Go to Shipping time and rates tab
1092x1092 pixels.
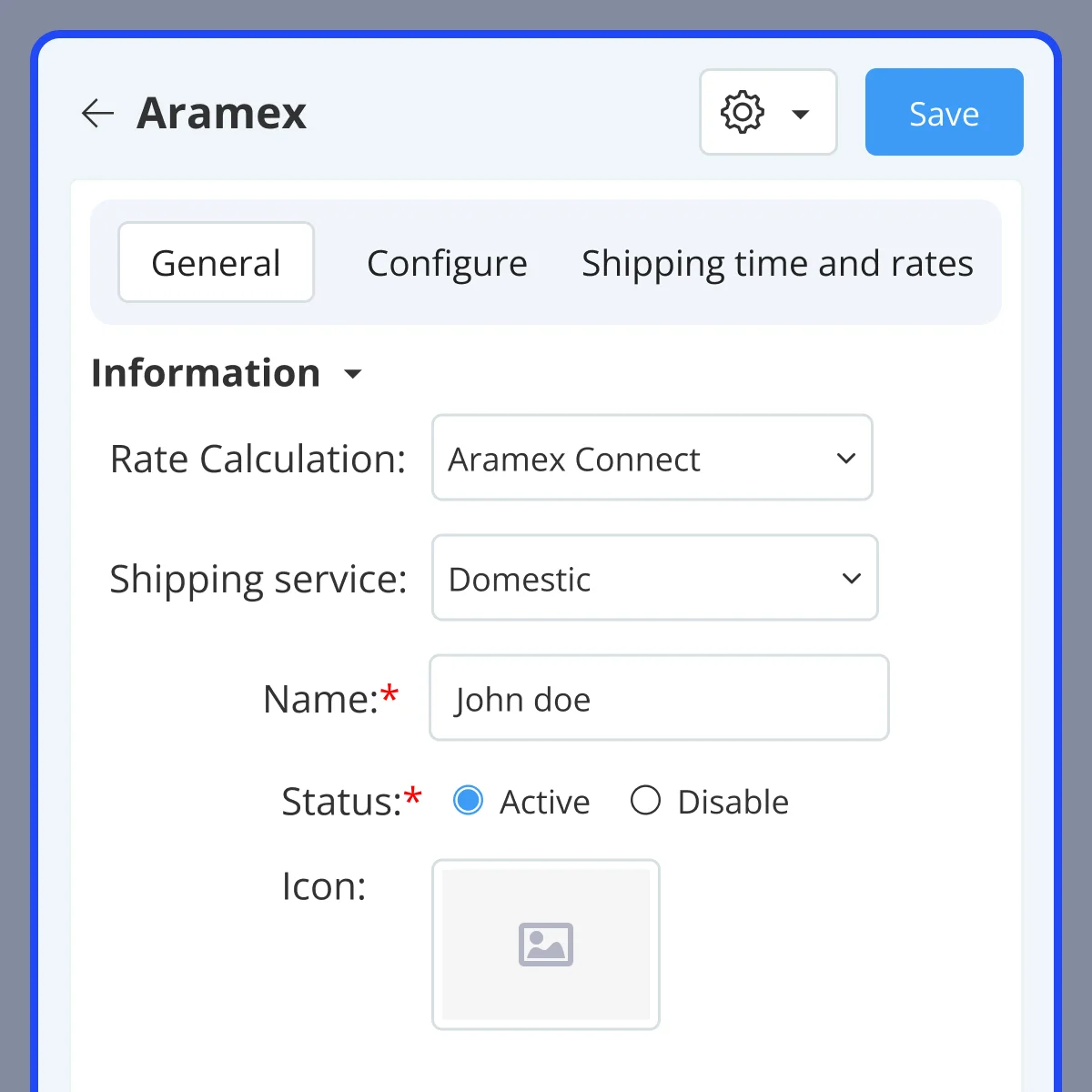tap(777, 263)
